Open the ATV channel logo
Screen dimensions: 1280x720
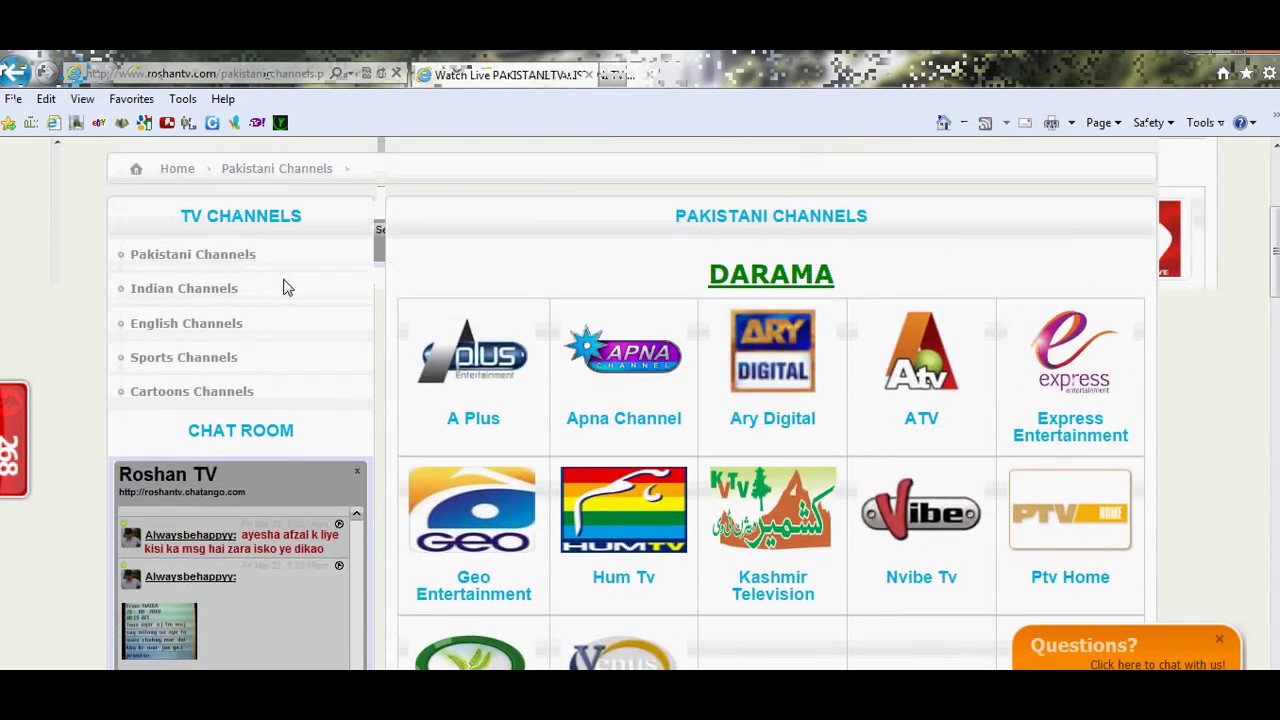tap(921, 351)
